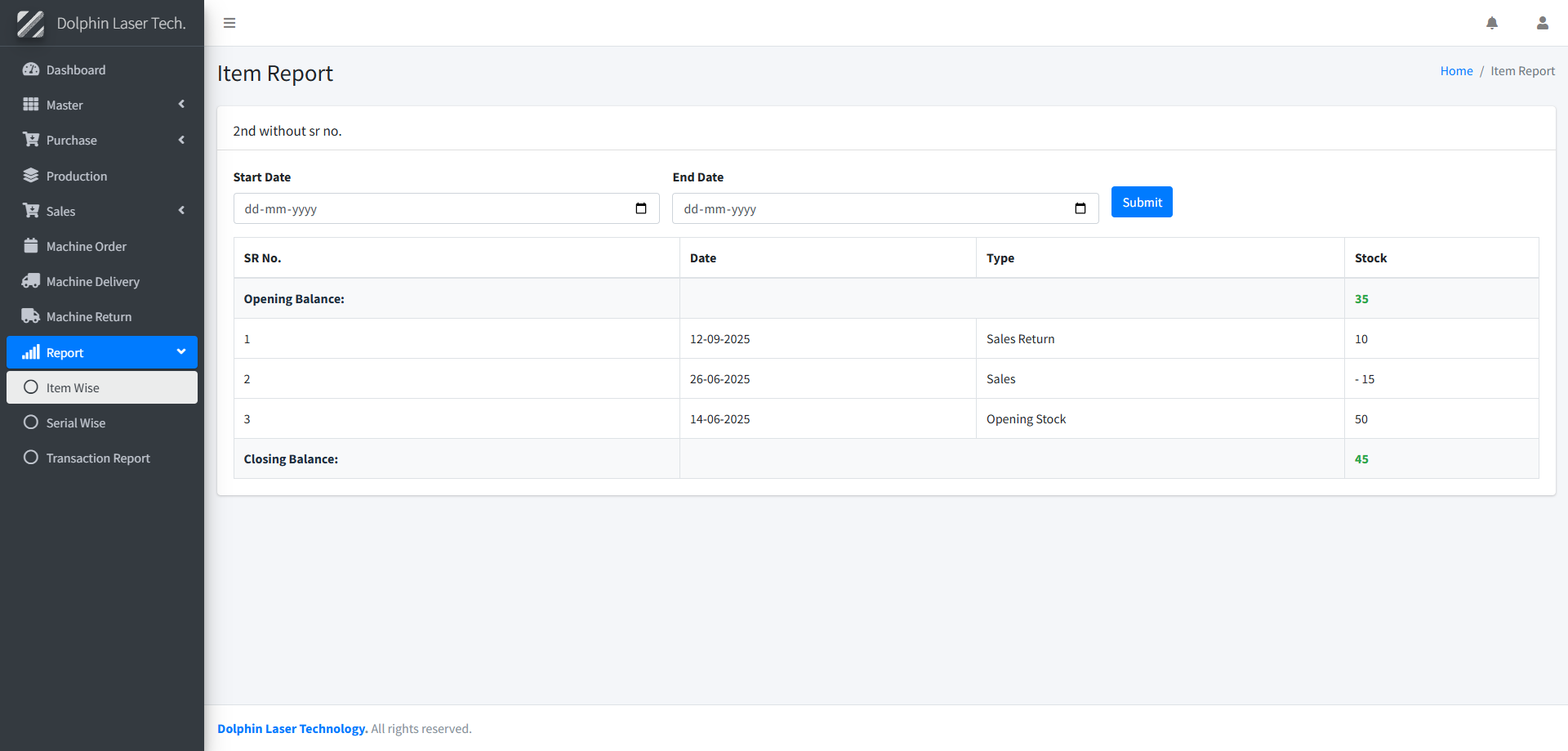Image resolution: width=1568 pixels, height=751 pixels.
Task: Select the Item Wise report option
Action: (x=73, y=388)
